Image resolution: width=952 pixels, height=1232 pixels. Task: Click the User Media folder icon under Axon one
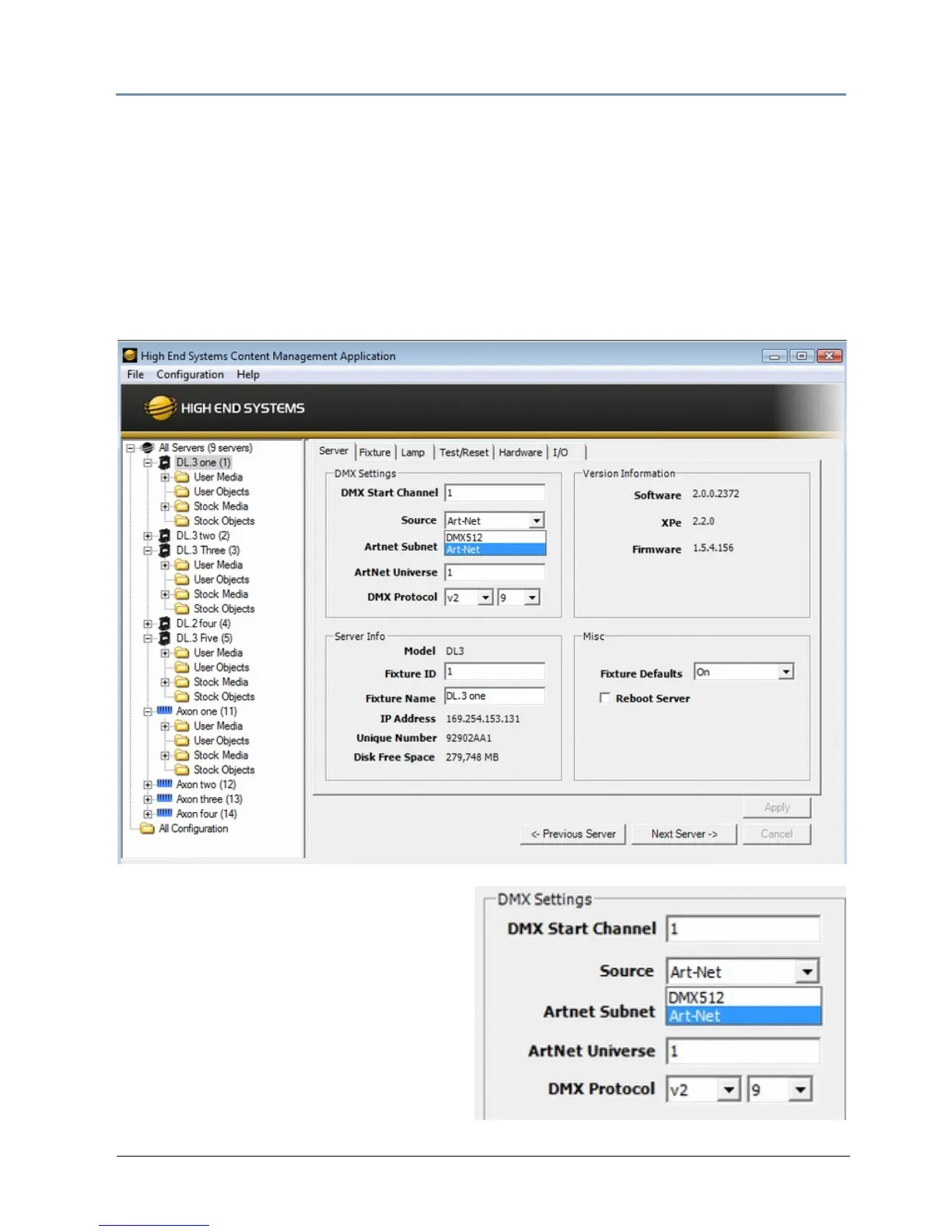[182, 726]
